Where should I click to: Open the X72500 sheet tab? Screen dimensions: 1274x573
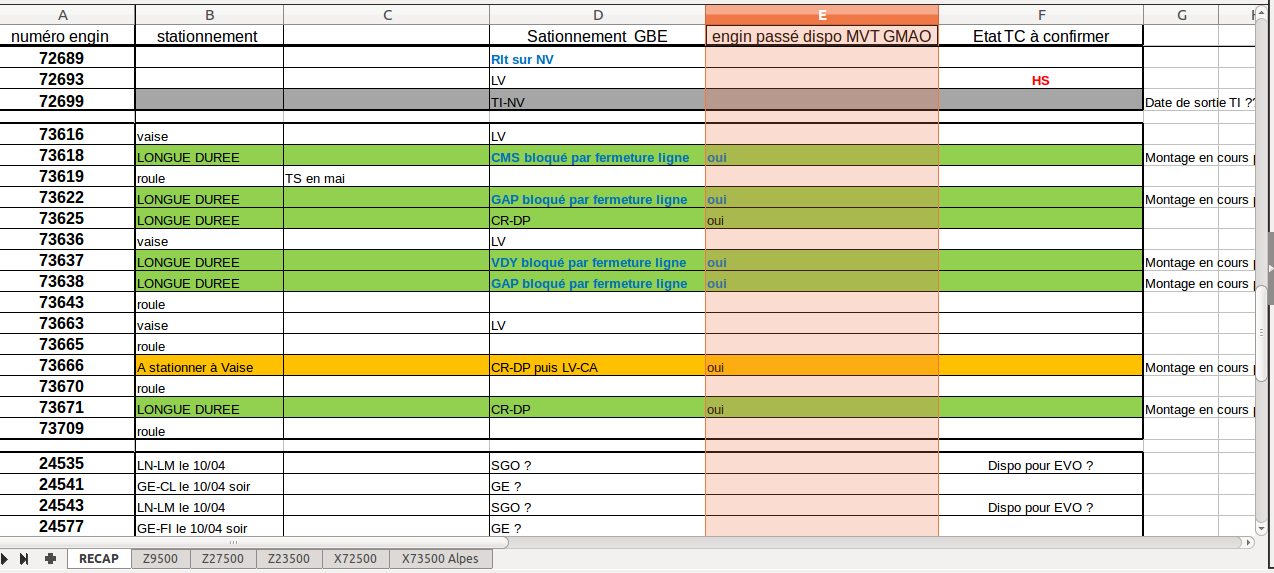pyautogui.click(x=355, y=559)
